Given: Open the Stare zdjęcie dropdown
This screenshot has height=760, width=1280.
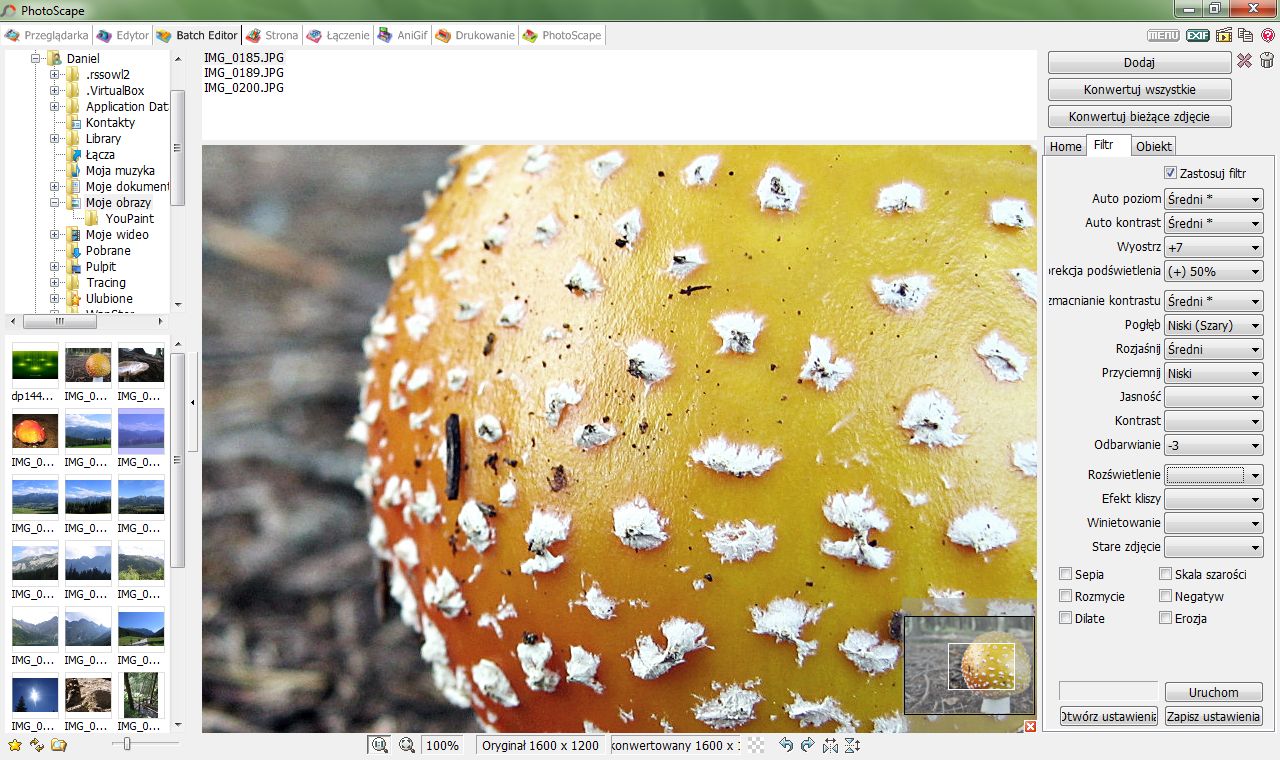Looking at the screenshot, I should 1214,547.
